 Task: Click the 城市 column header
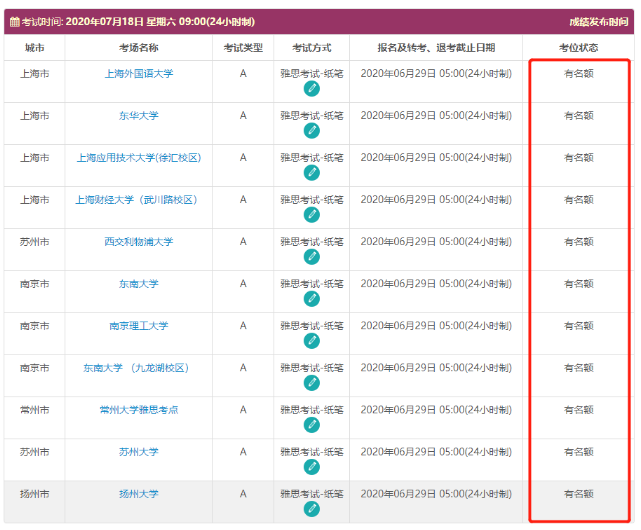tap(34, 48)
